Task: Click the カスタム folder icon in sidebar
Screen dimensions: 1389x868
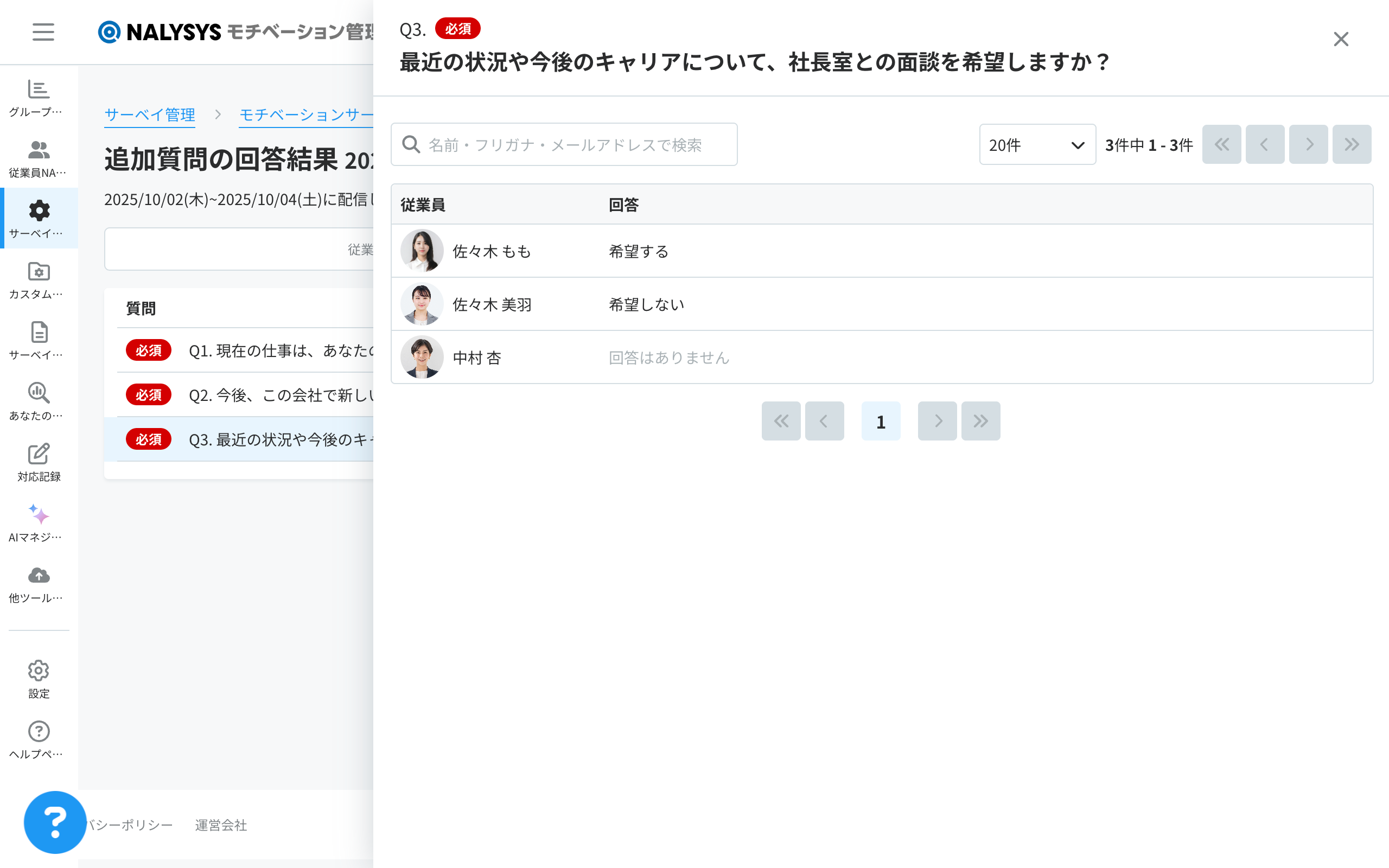Action: 39,272
